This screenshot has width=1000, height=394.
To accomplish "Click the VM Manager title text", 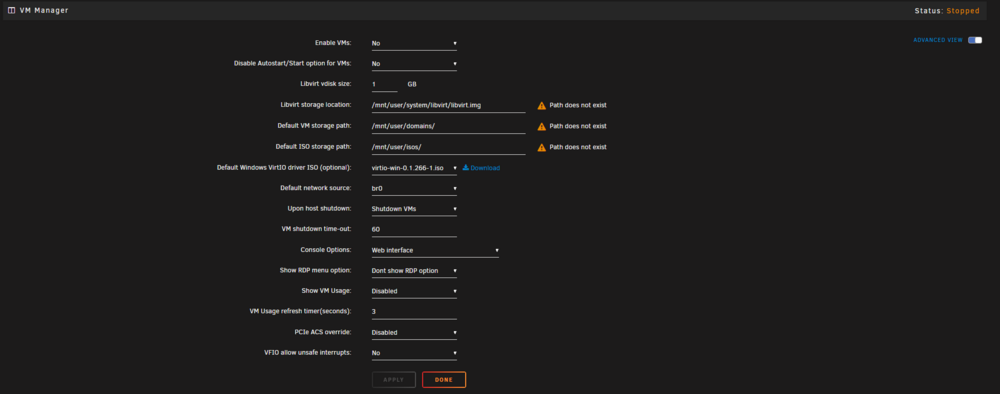I will click(44, 11).
